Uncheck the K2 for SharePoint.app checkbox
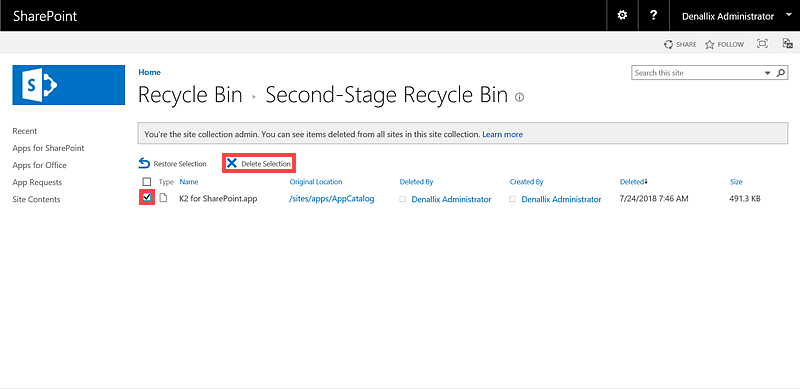Screen dimensions: 800x389 tap(147, 197)
